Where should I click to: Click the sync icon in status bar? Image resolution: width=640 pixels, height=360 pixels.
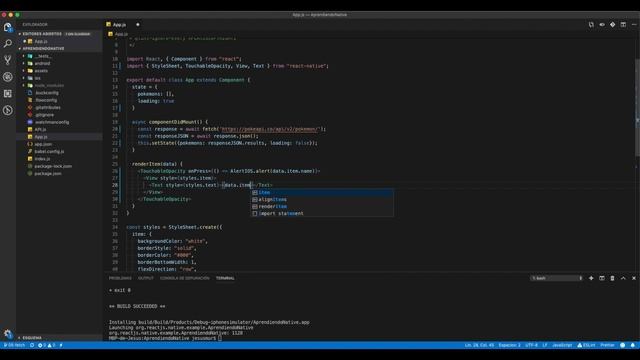(32, 345)
